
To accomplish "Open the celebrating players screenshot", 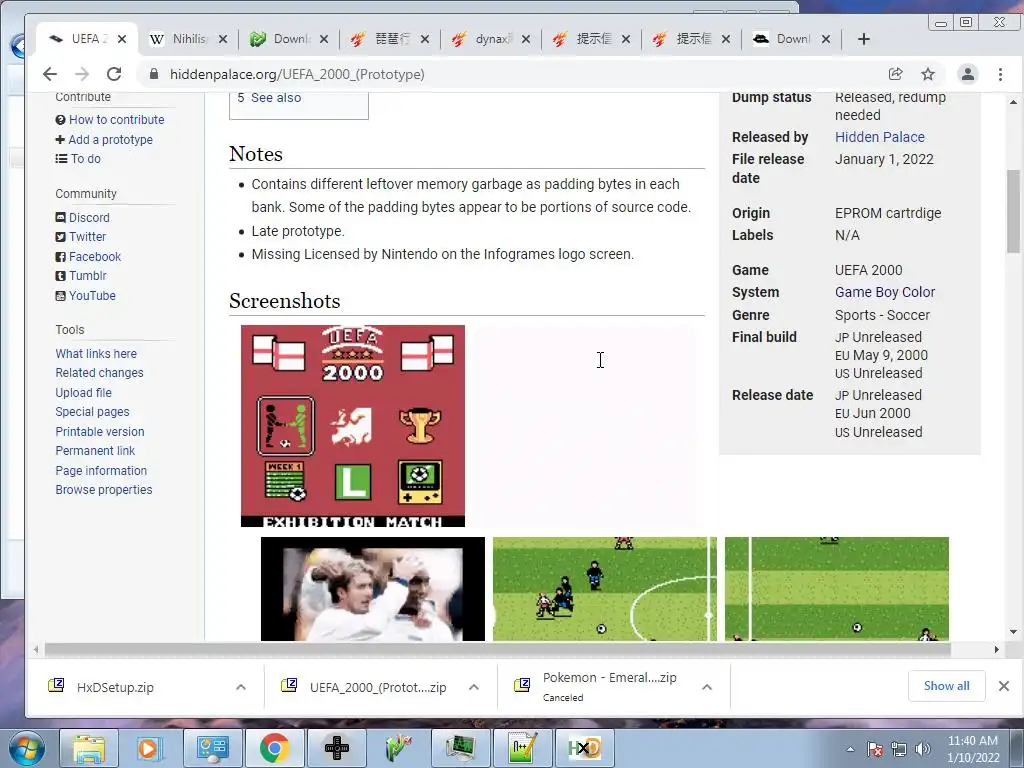I will 372,588.
